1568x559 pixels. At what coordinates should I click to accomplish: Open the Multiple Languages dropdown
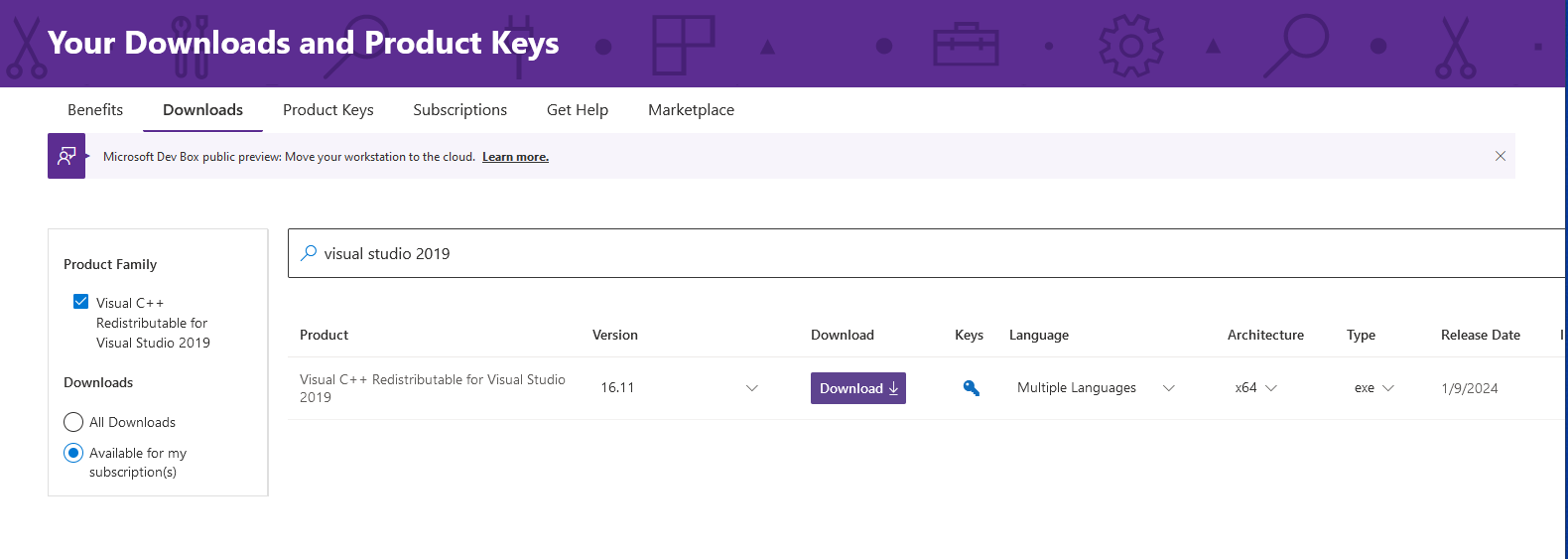pyautogui.click(x=1096, y=388)
